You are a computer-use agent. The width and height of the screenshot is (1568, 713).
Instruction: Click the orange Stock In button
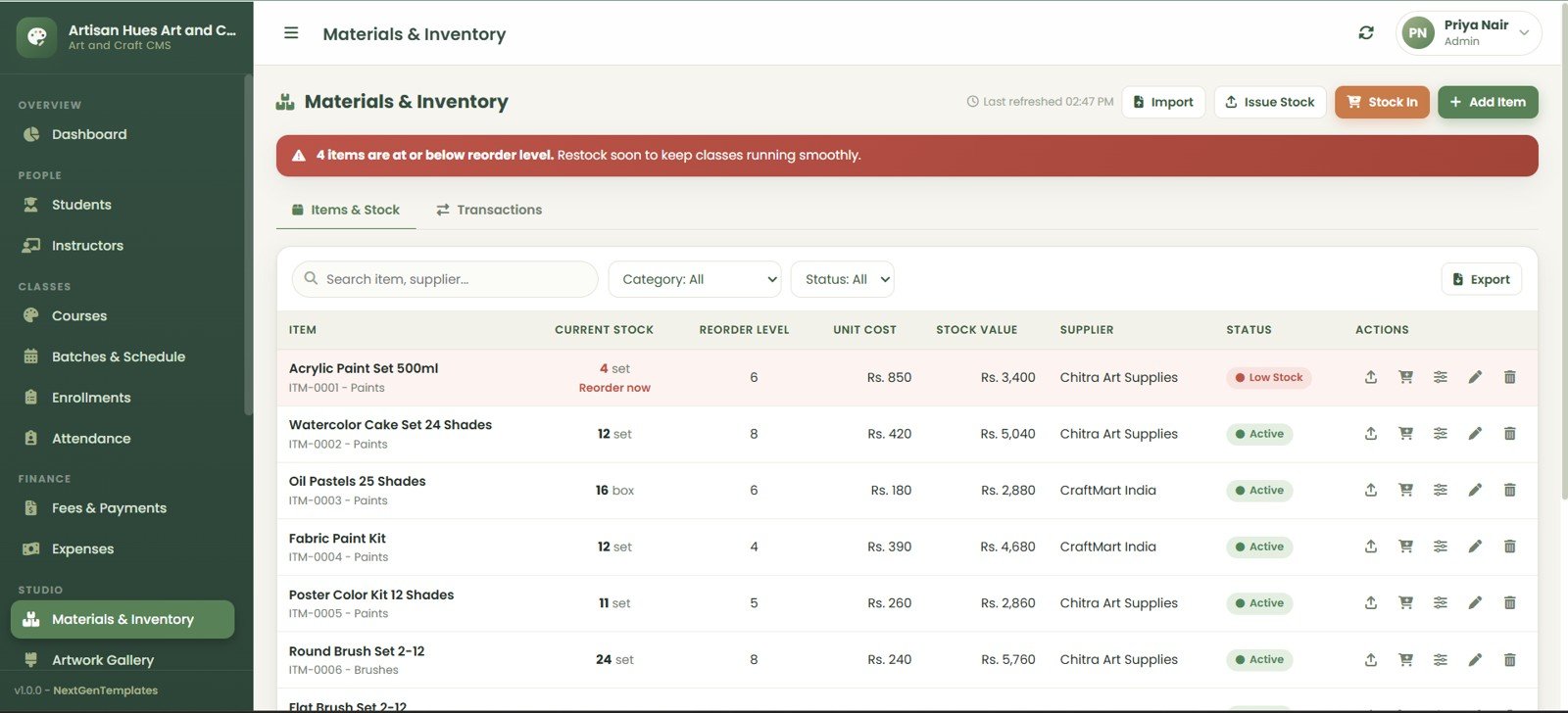pyautogui.click(x=1382, y=102)
